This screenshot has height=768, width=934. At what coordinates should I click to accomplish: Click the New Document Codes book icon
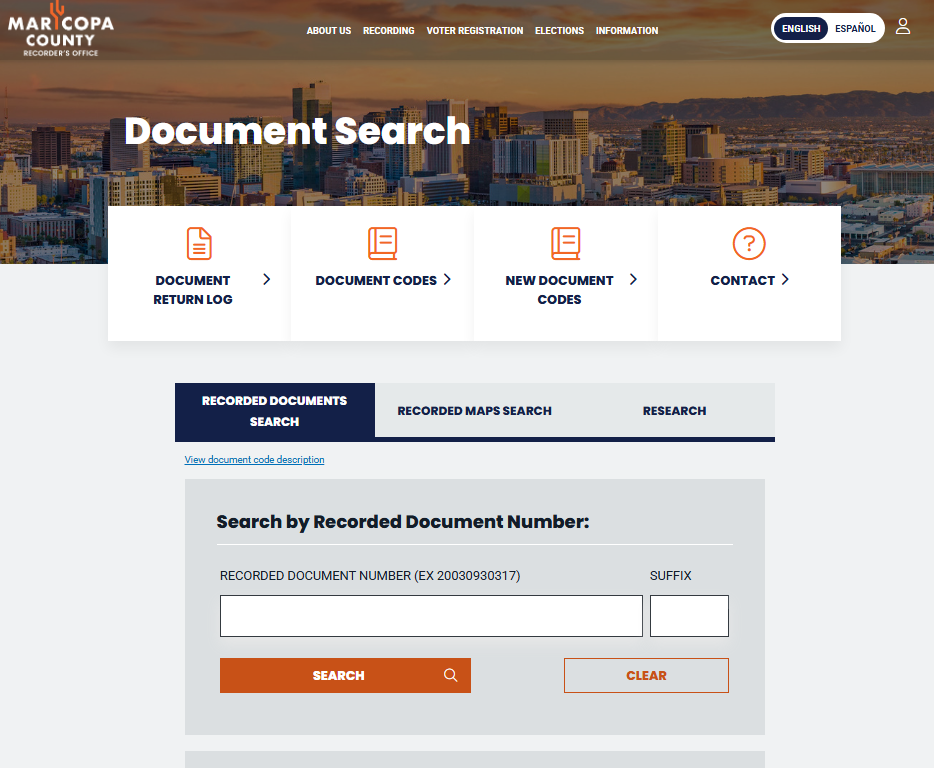coord(565,243)
